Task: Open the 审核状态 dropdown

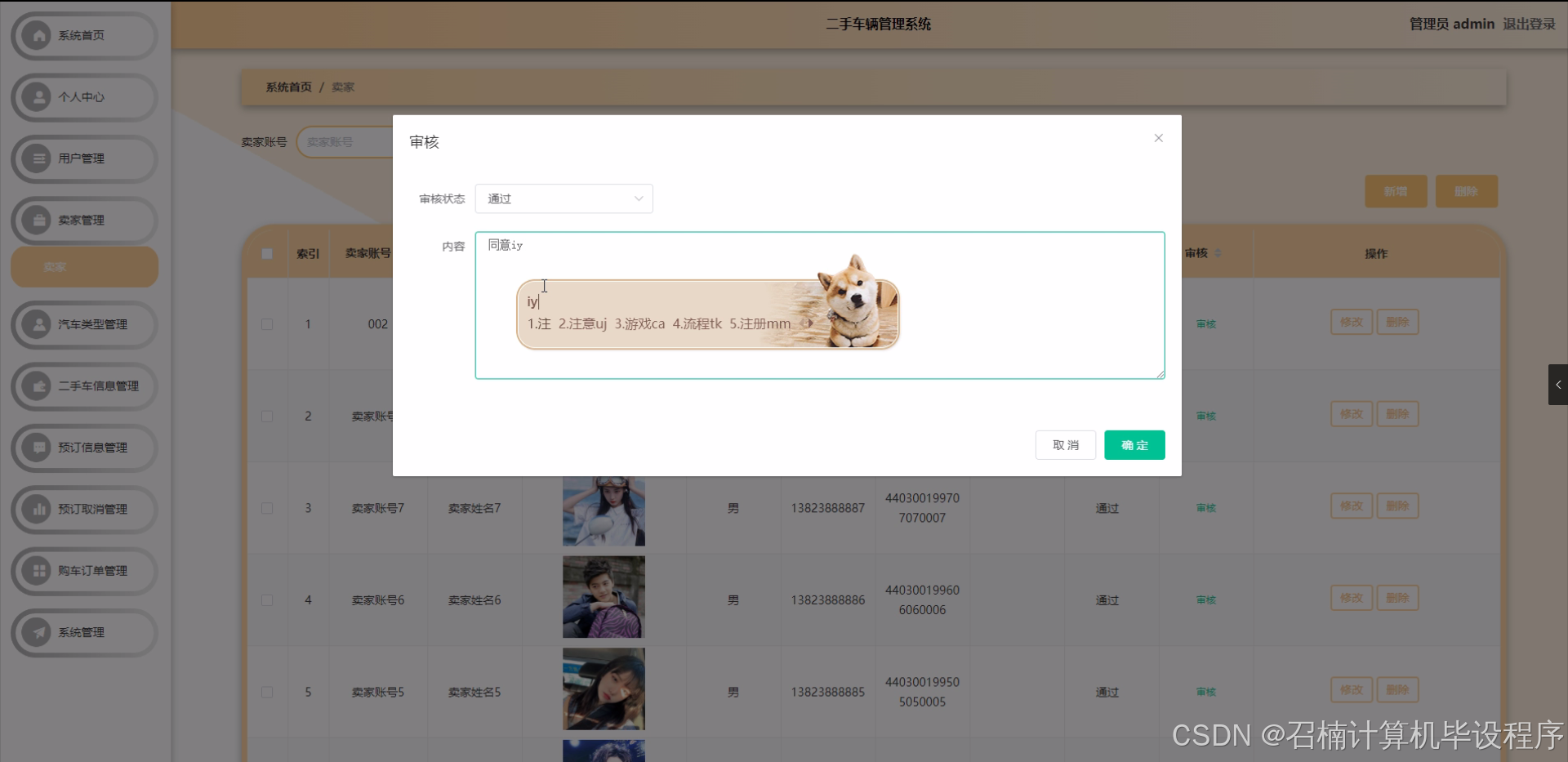Action: click(563, 198)
